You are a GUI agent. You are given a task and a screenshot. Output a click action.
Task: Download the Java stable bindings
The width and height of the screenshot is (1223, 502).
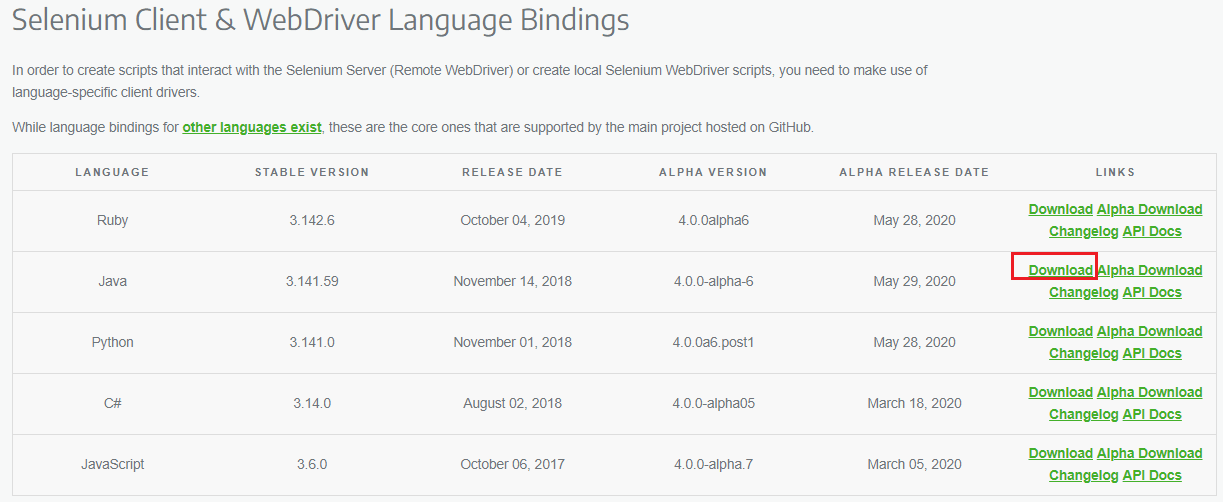[1060, 270]
